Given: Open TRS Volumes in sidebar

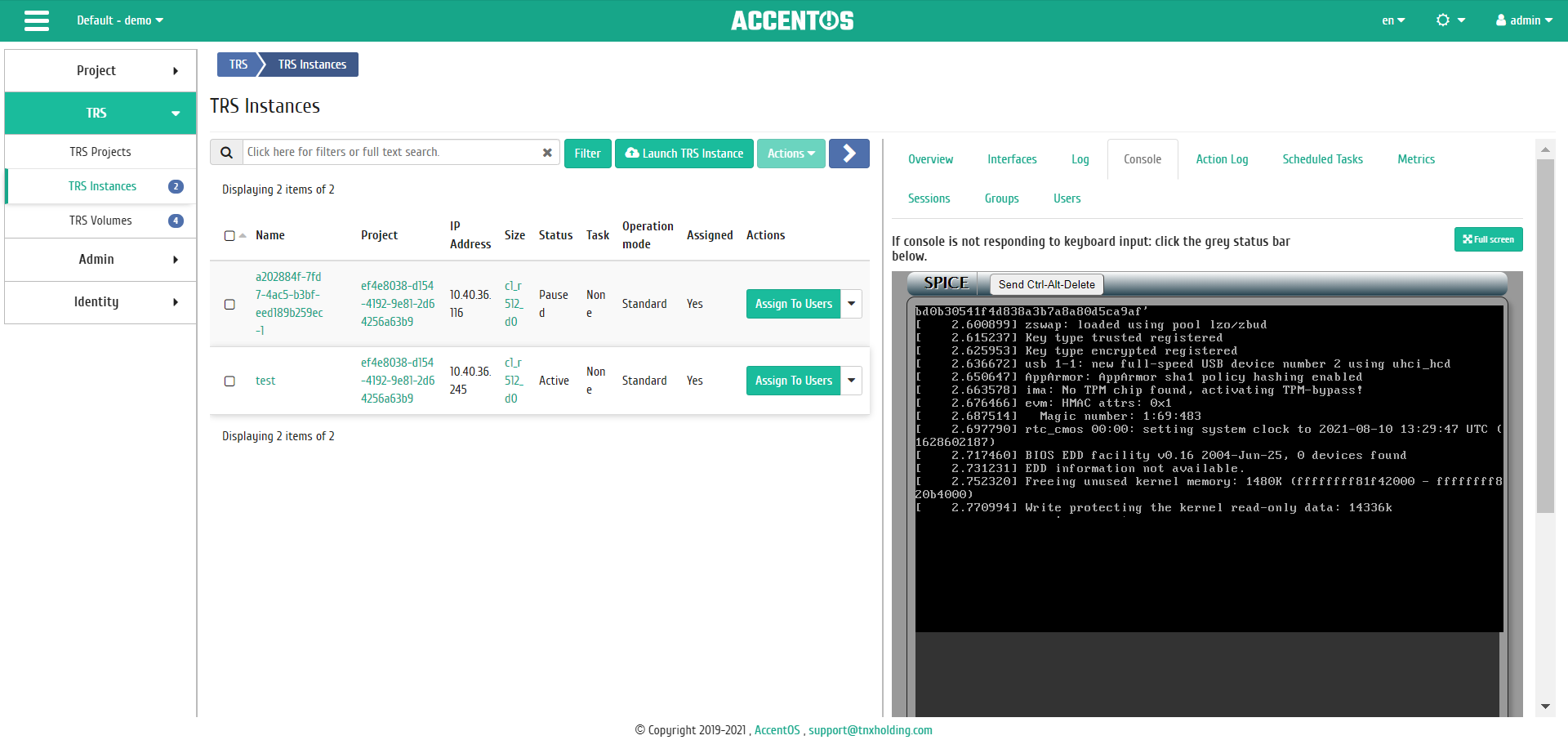Looking at the screenshot, I should pos(100,221).
